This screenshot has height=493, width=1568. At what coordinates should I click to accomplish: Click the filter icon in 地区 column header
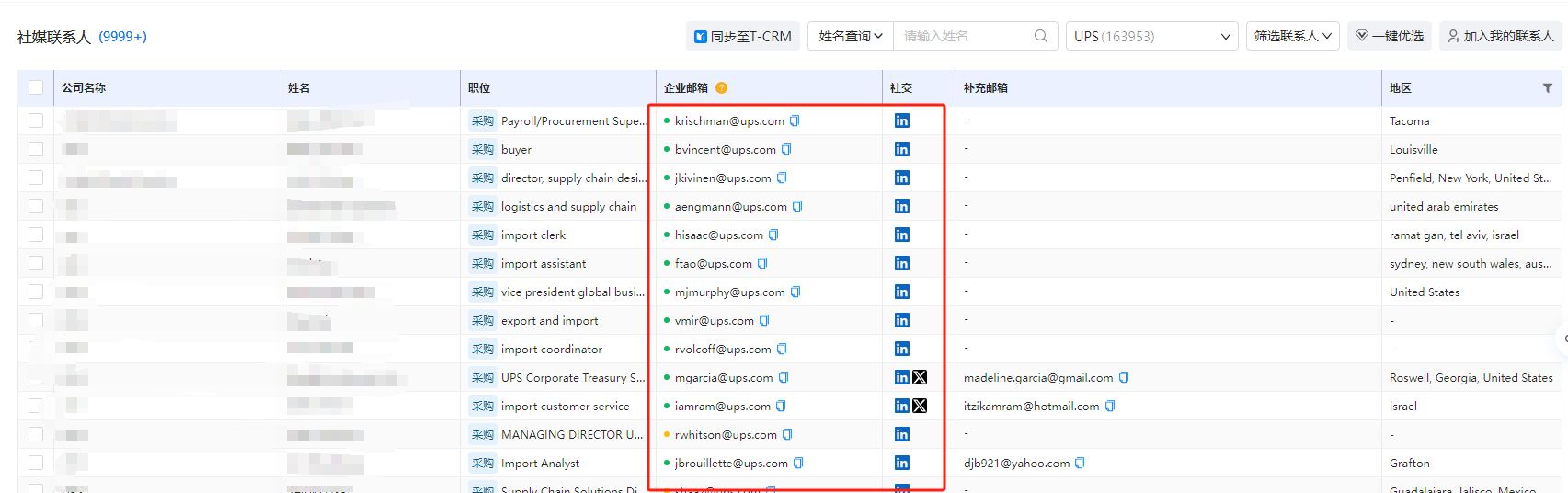click(x=1547, y=88)
